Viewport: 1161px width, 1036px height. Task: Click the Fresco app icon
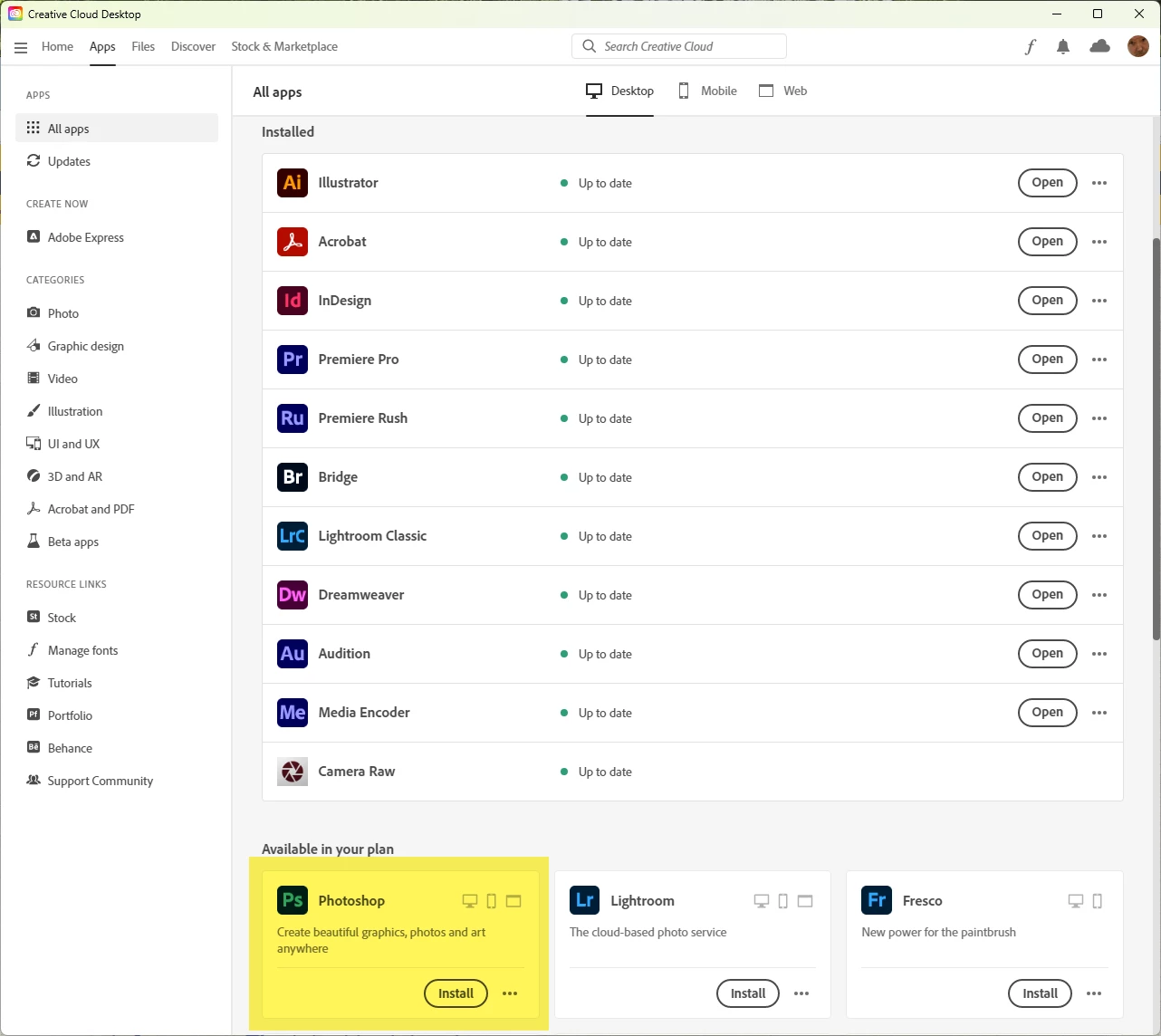(877, 900)
